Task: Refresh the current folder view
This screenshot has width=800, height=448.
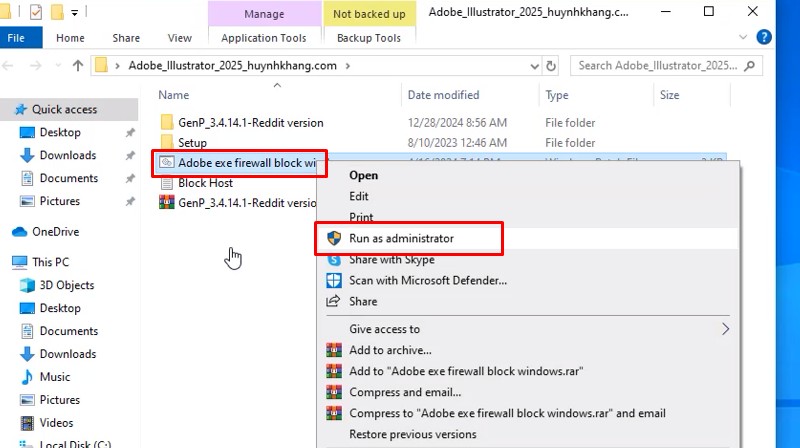Action: click(551, 66)
